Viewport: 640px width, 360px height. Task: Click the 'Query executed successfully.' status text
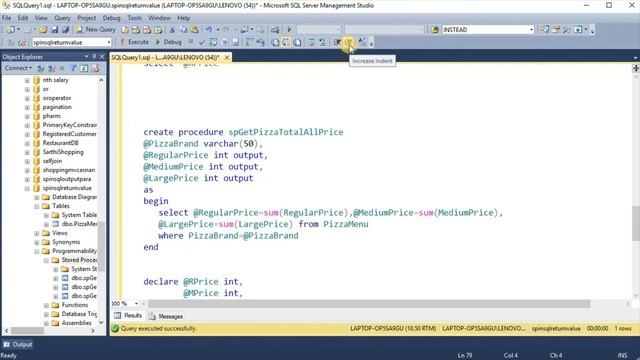tap(158, 329)
